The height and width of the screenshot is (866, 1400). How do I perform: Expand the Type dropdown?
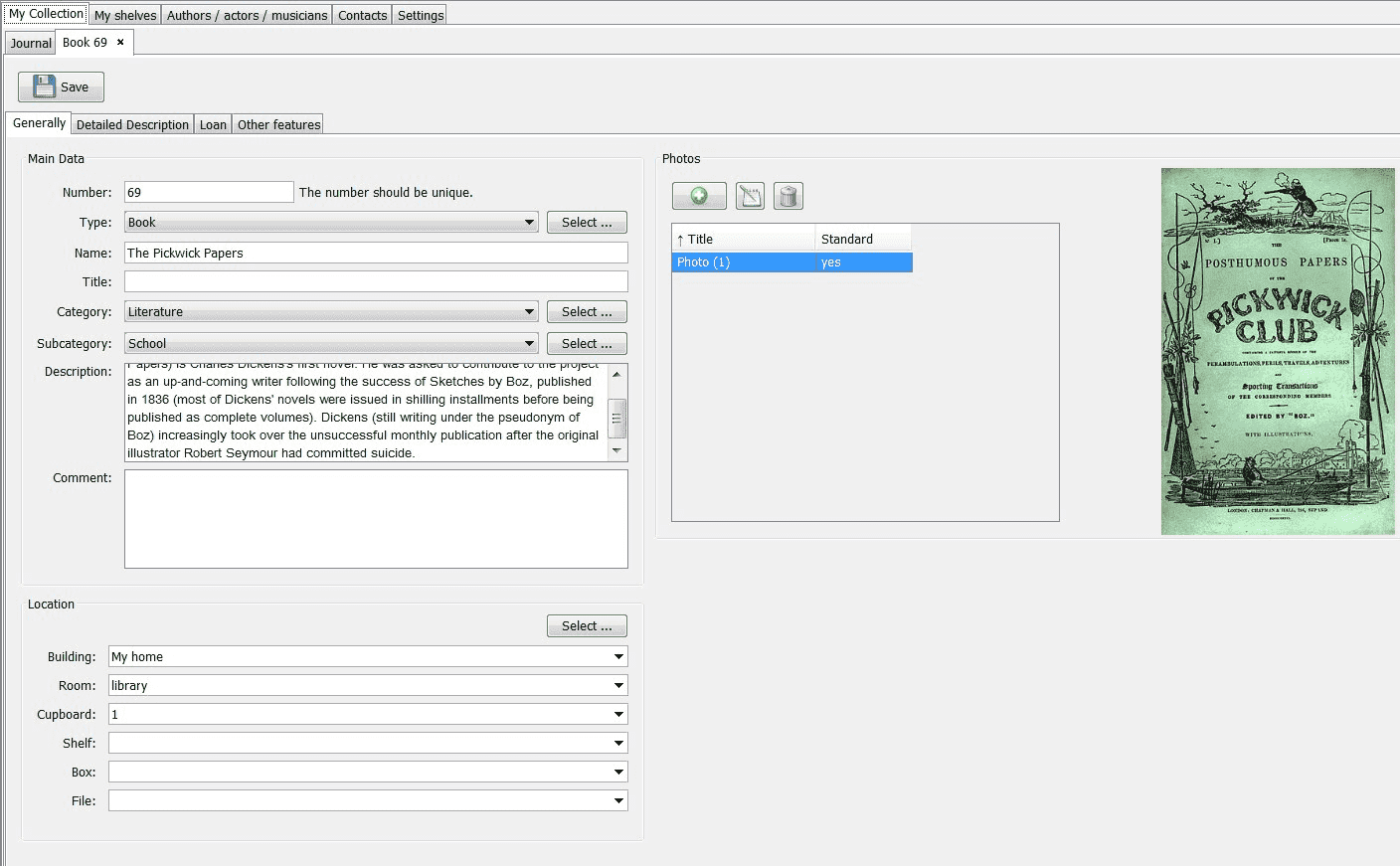point(529,223)
